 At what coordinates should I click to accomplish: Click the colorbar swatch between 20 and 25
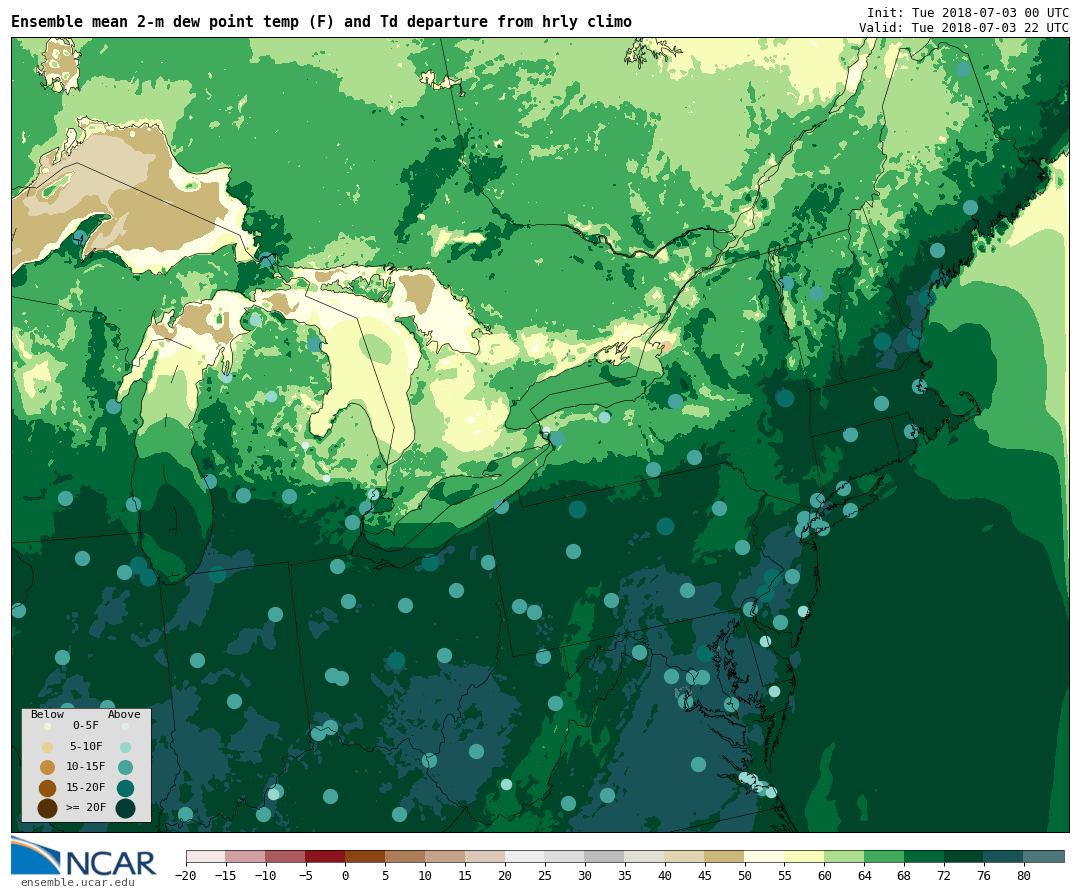coord(526,856)
